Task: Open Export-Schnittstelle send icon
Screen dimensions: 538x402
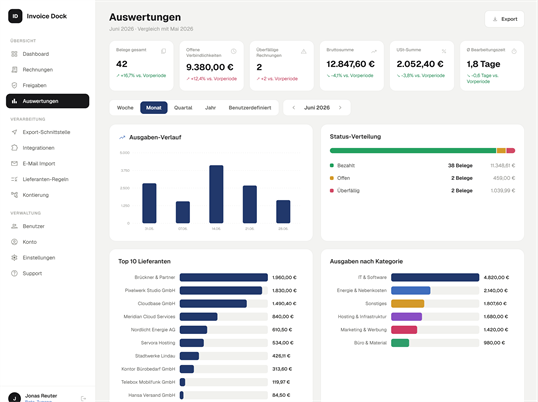Action: [x=14, y=132]
